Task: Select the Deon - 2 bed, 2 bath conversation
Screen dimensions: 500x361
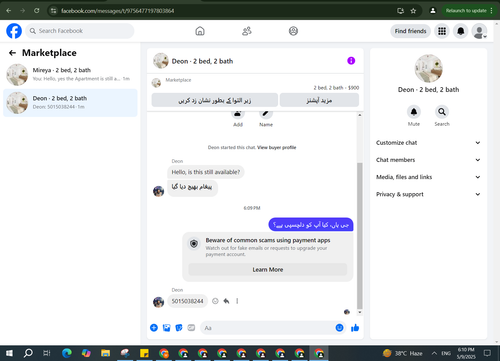Action: pos(70,103)
